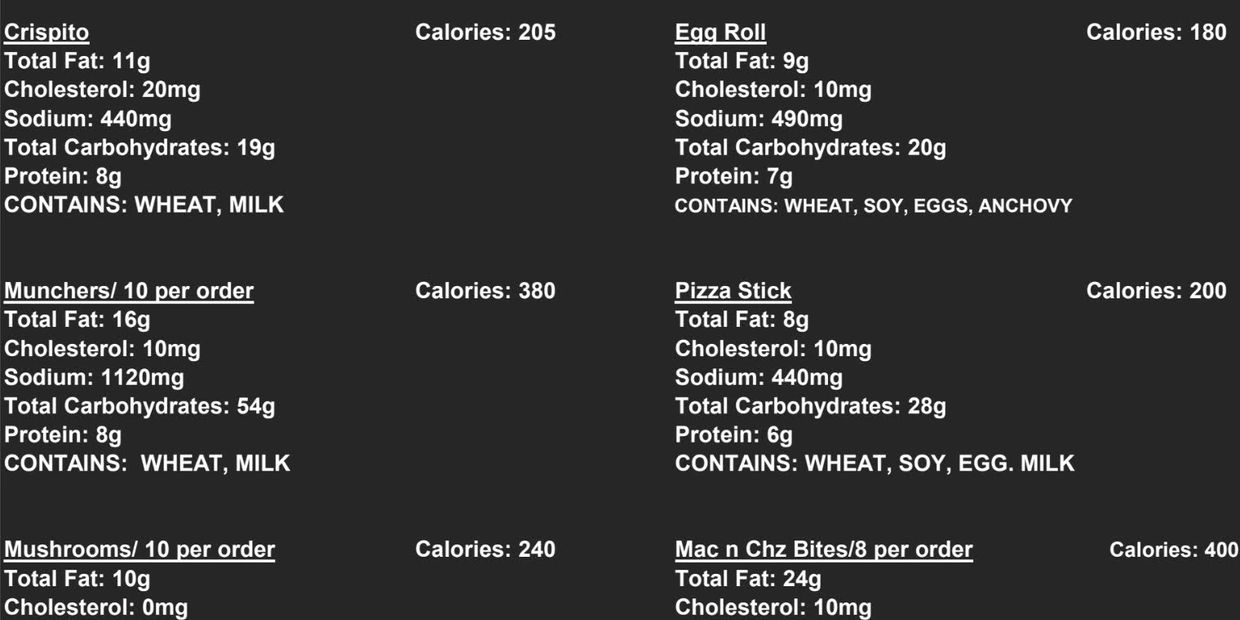Click the Sodium: 490mg line
Screen dimensions: 1240x620
click(758, 119)
